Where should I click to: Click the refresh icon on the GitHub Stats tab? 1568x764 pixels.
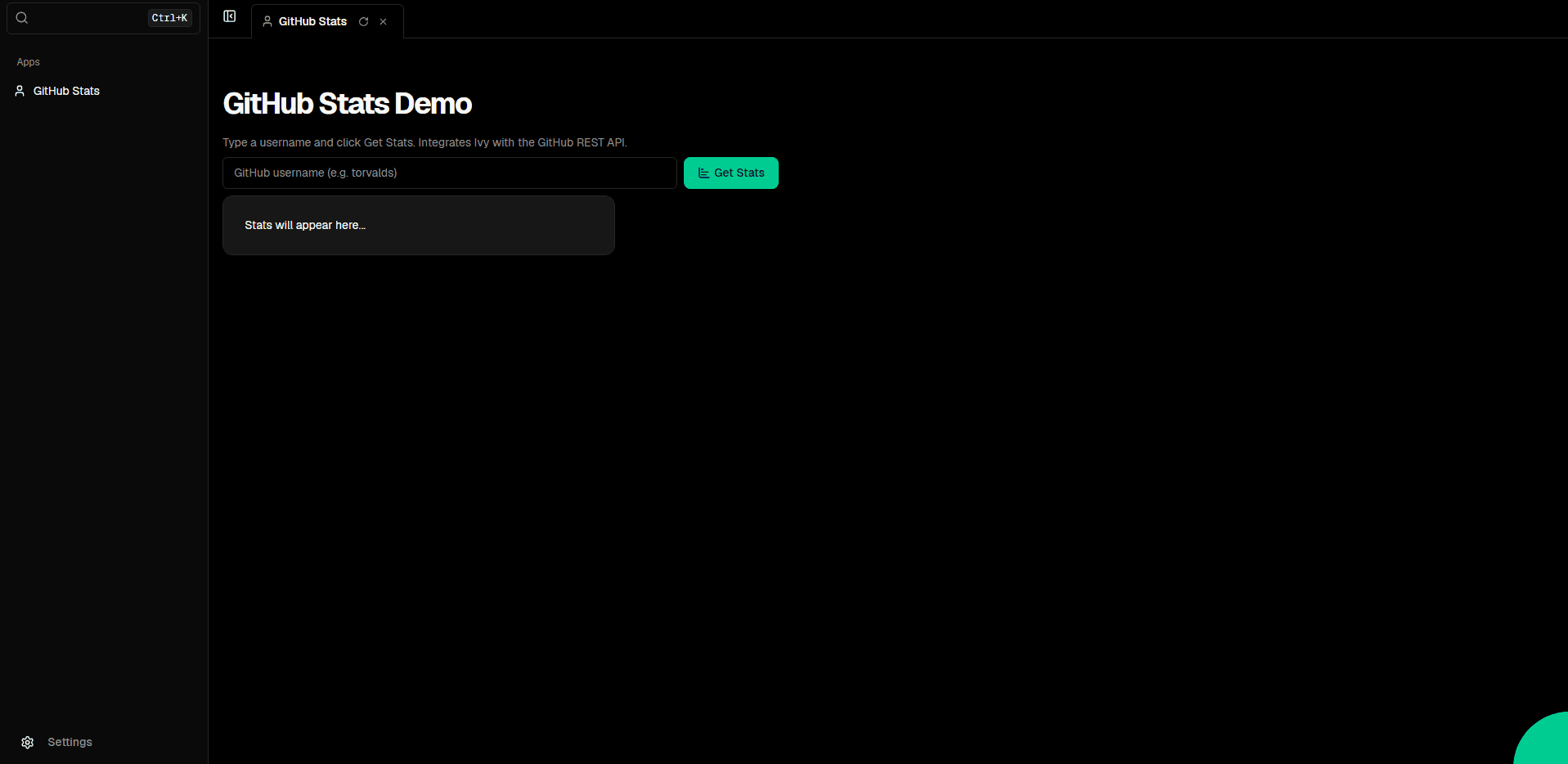click(362, 21)
